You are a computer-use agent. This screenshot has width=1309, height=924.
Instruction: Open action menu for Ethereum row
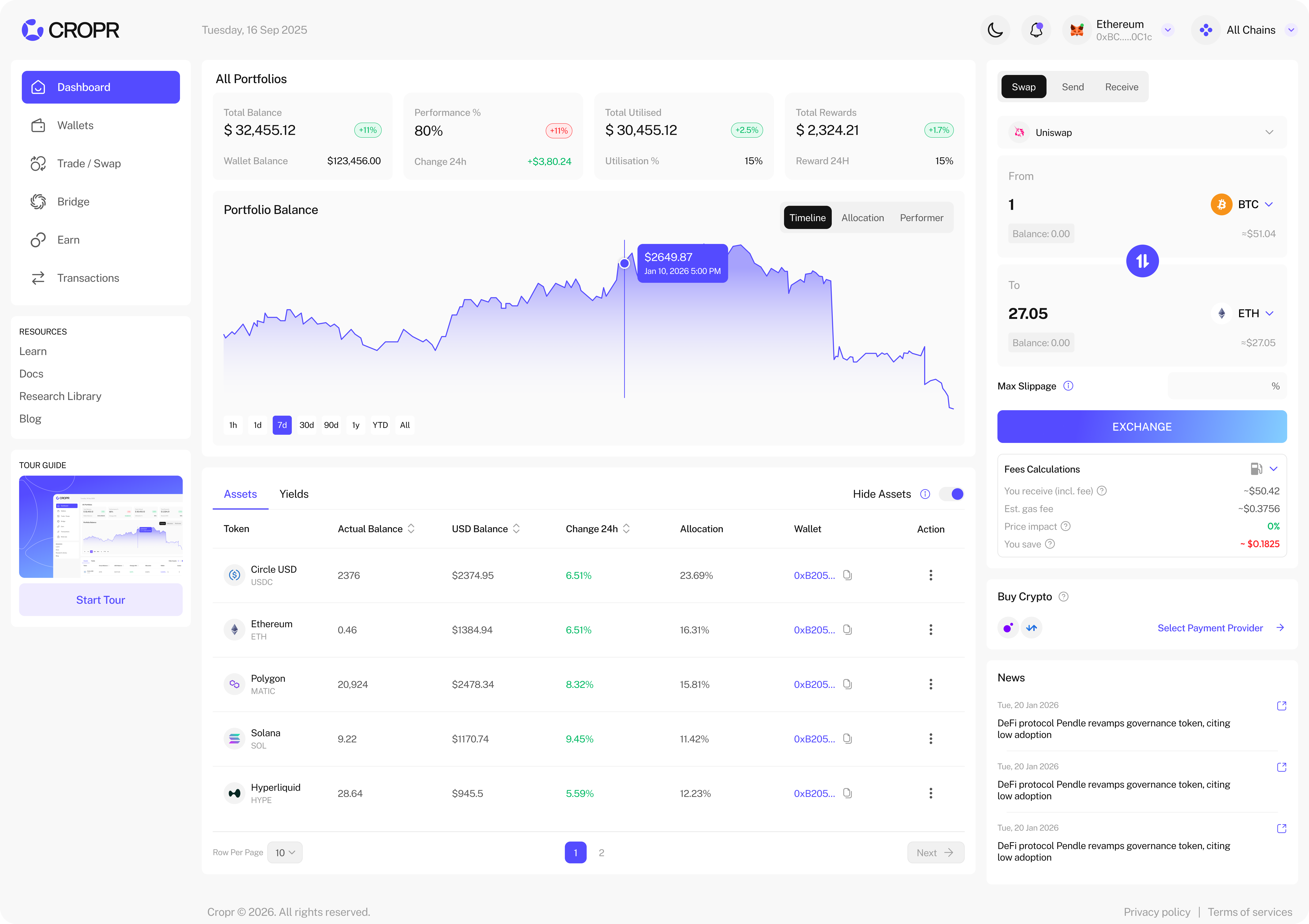pos(931,629)
